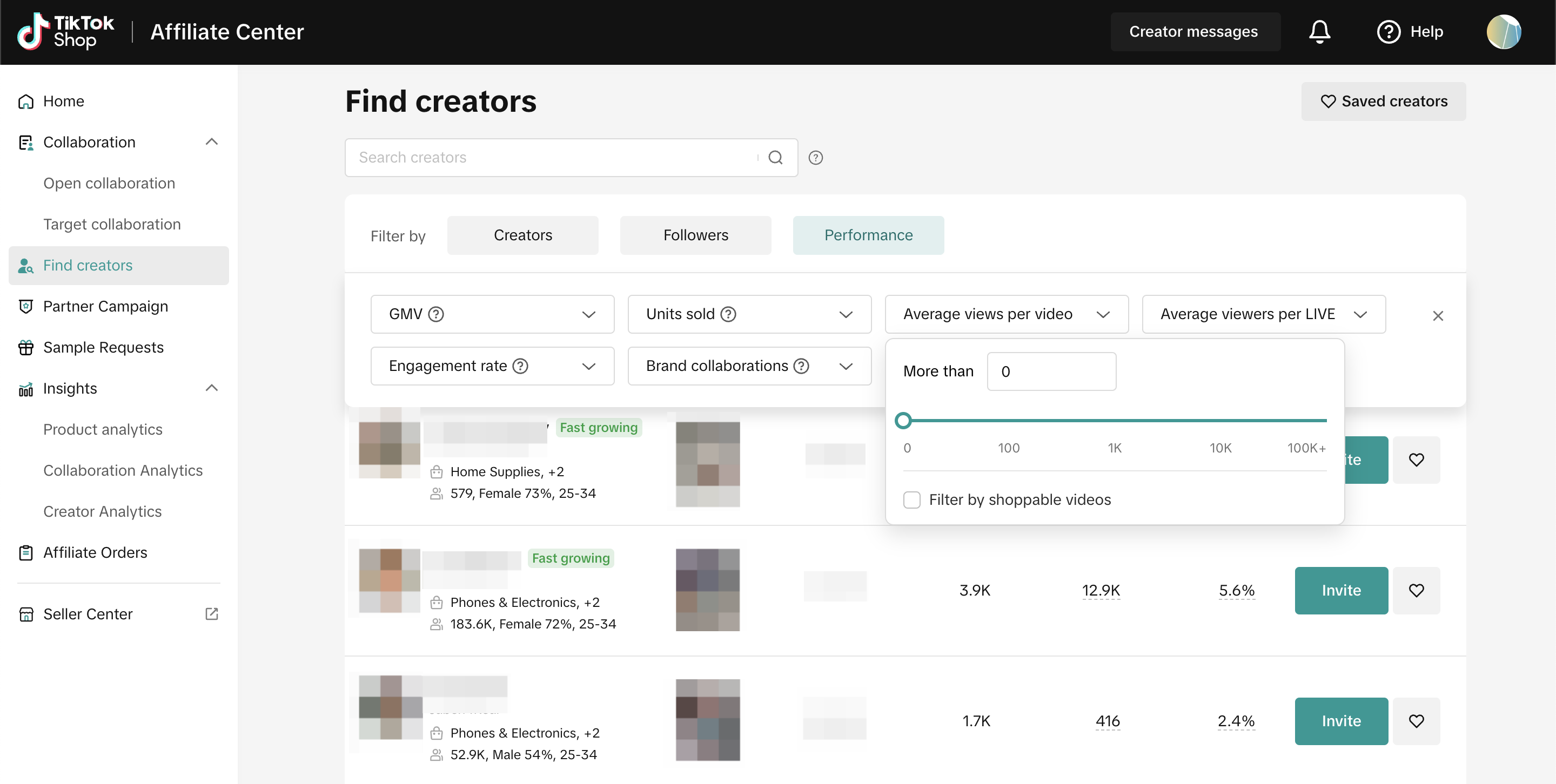The image size is (1556, 784).
Task: Expand the Units sold dropdown
Action: tap(846, 314)
